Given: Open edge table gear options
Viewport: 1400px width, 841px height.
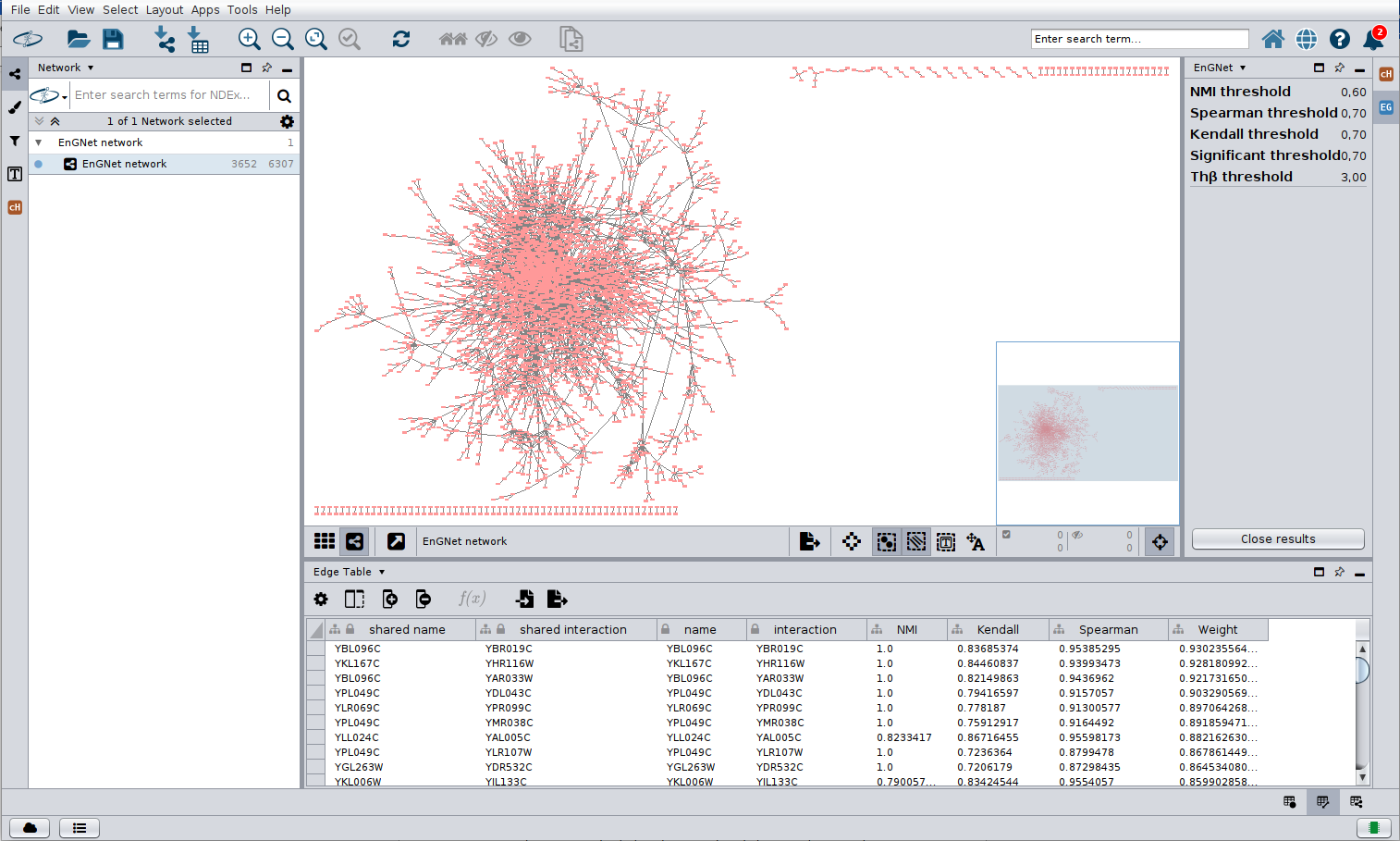Looking at the screenshot, I should 321,599.
